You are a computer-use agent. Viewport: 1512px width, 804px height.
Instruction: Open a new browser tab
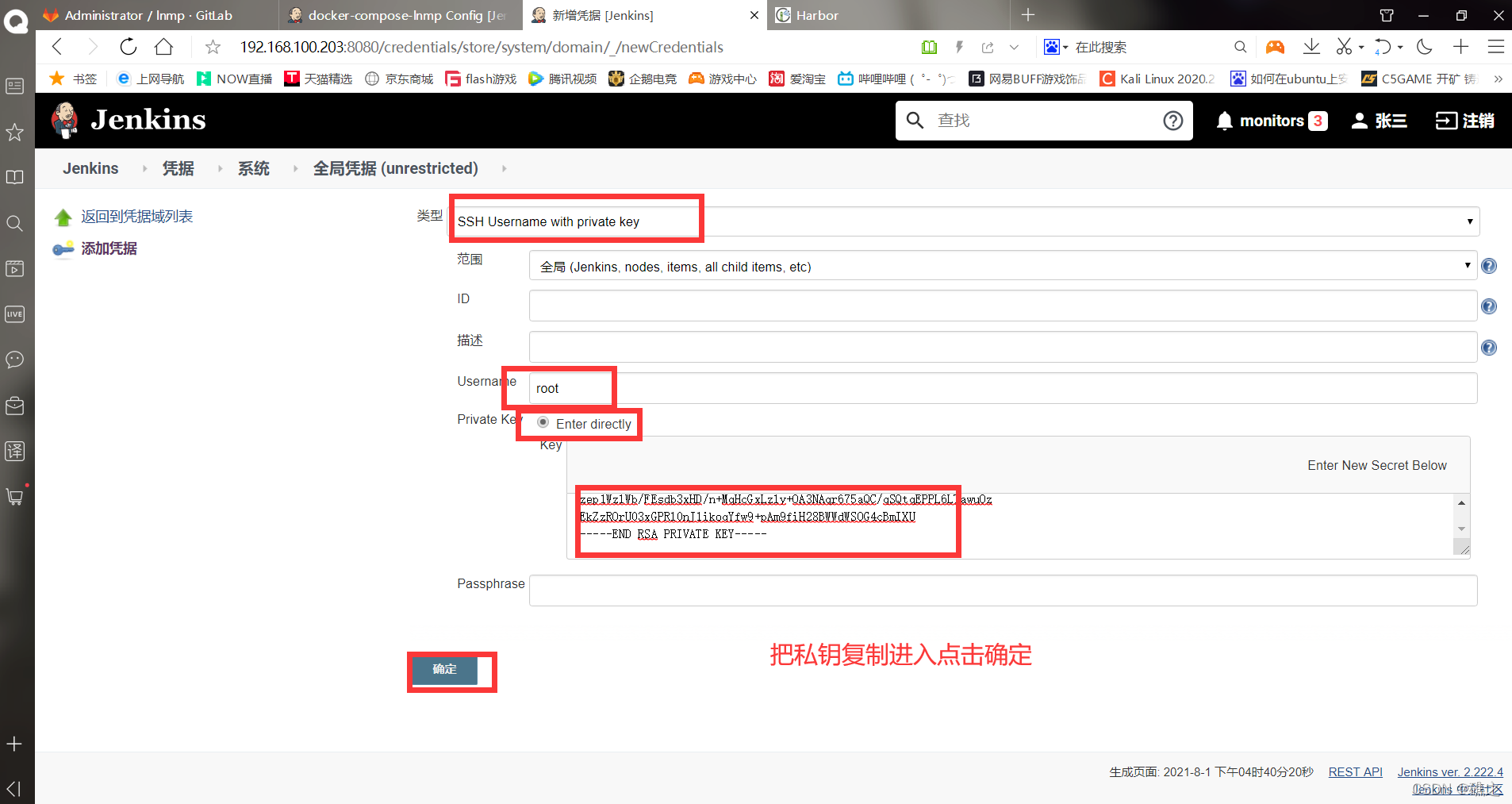[1028, 15]
